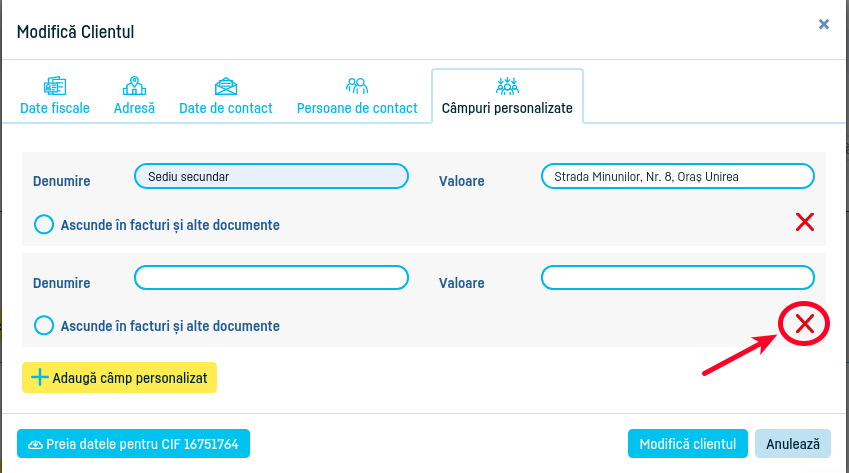This screenshot has height=473, width=849.
Task: Click the Câmpuri personalizate group icon
Action: click(x=507, y=86)
